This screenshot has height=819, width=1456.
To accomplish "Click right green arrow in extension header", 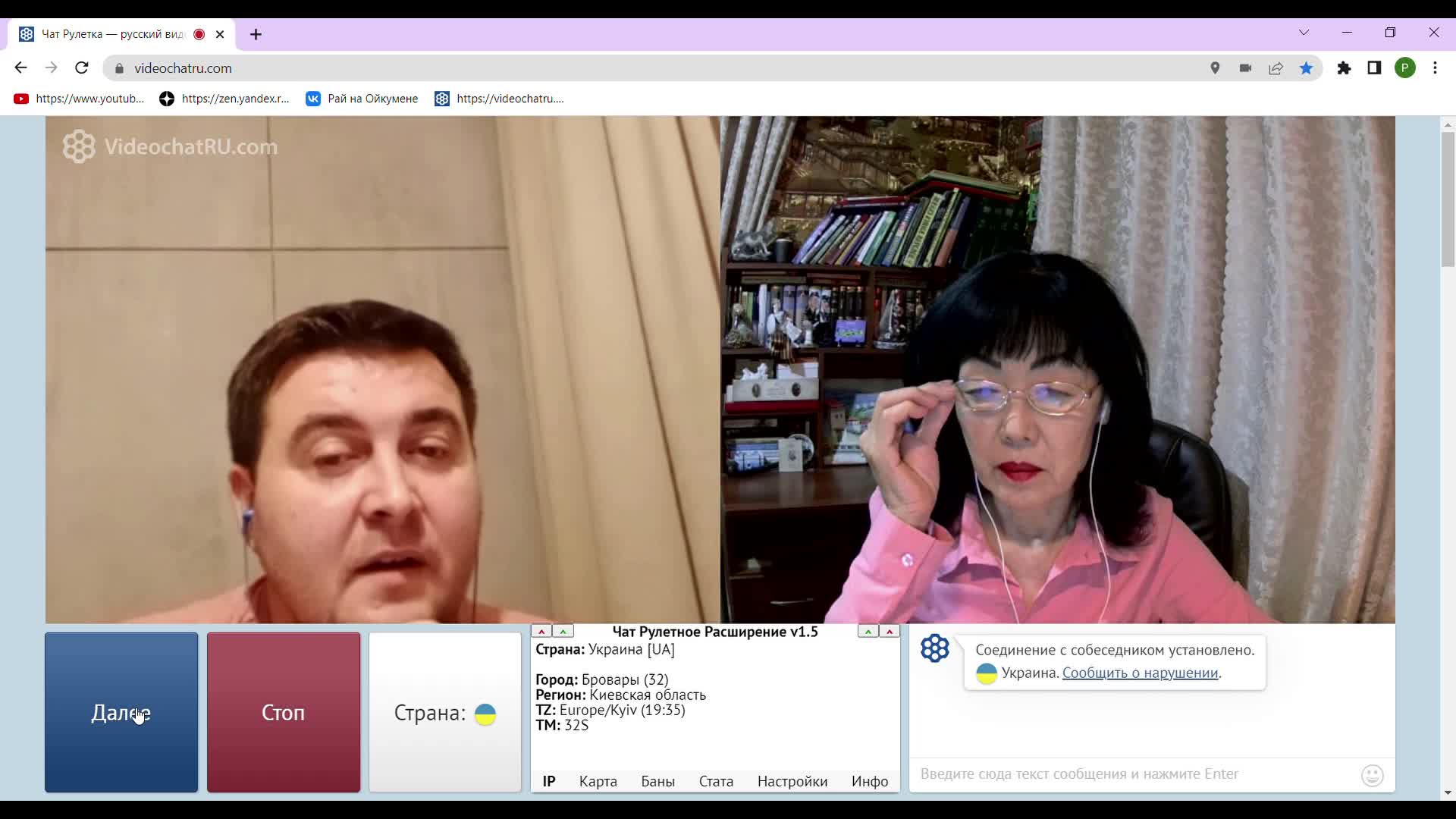I will (868, 632).
